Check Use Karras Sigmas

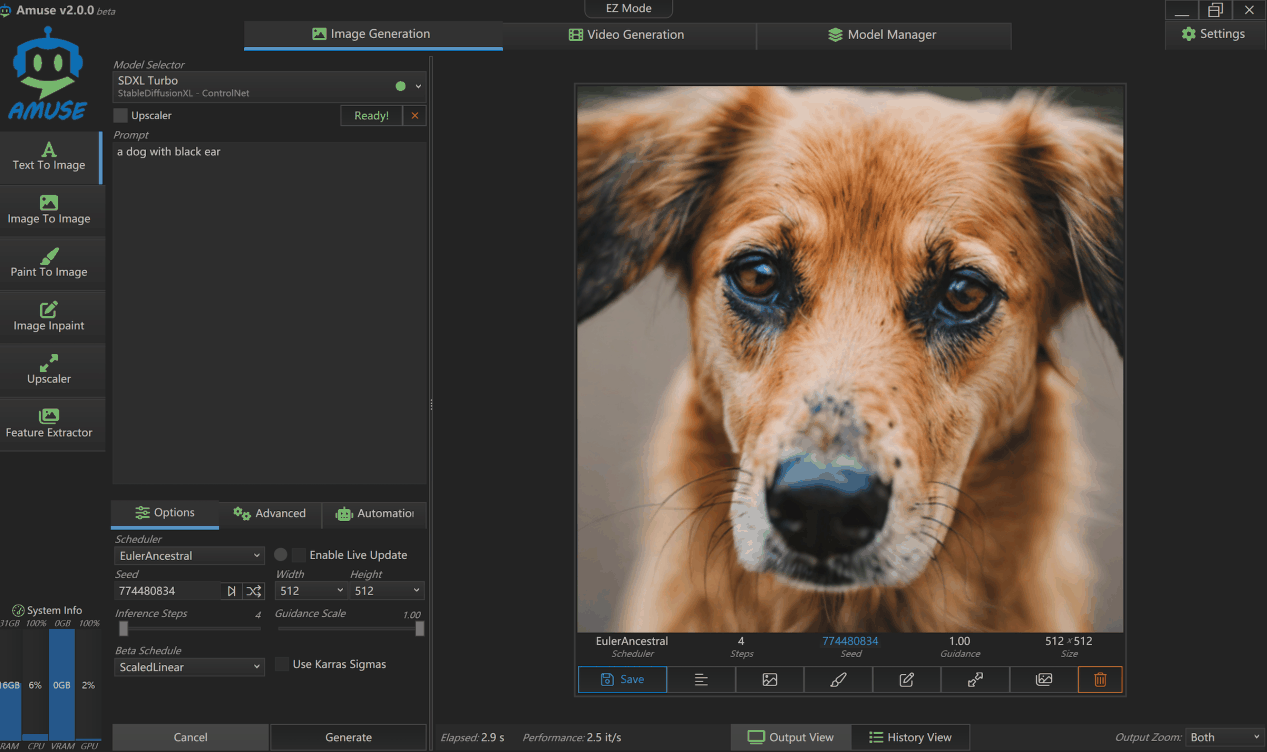pos(282,665)
